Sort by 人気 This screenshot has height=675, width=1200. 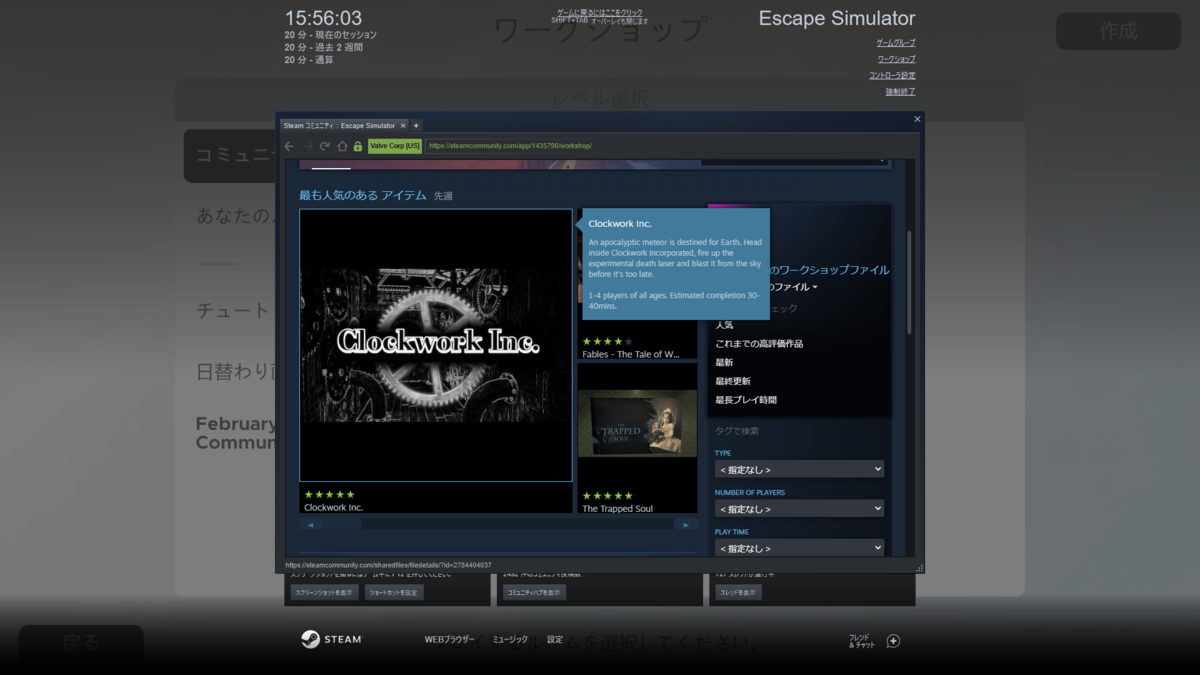pos(724,325)
